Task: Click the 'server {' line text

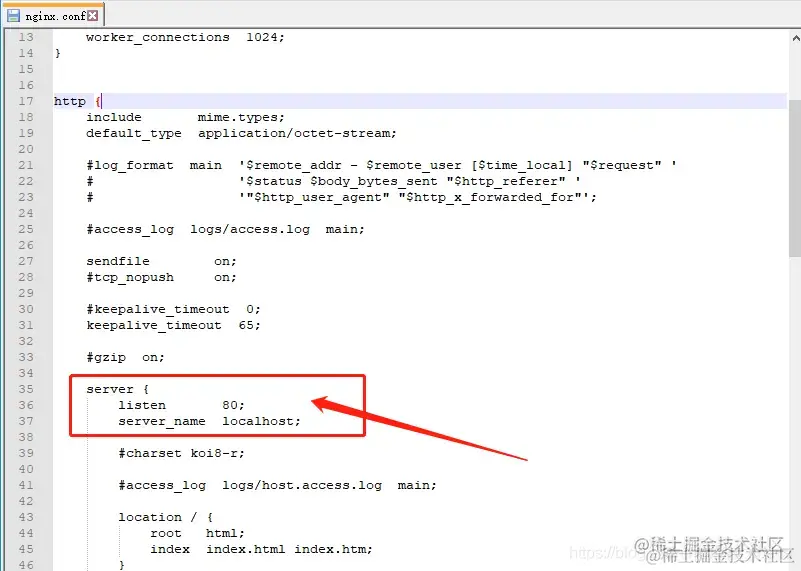Action: click(x=117, y=389)
